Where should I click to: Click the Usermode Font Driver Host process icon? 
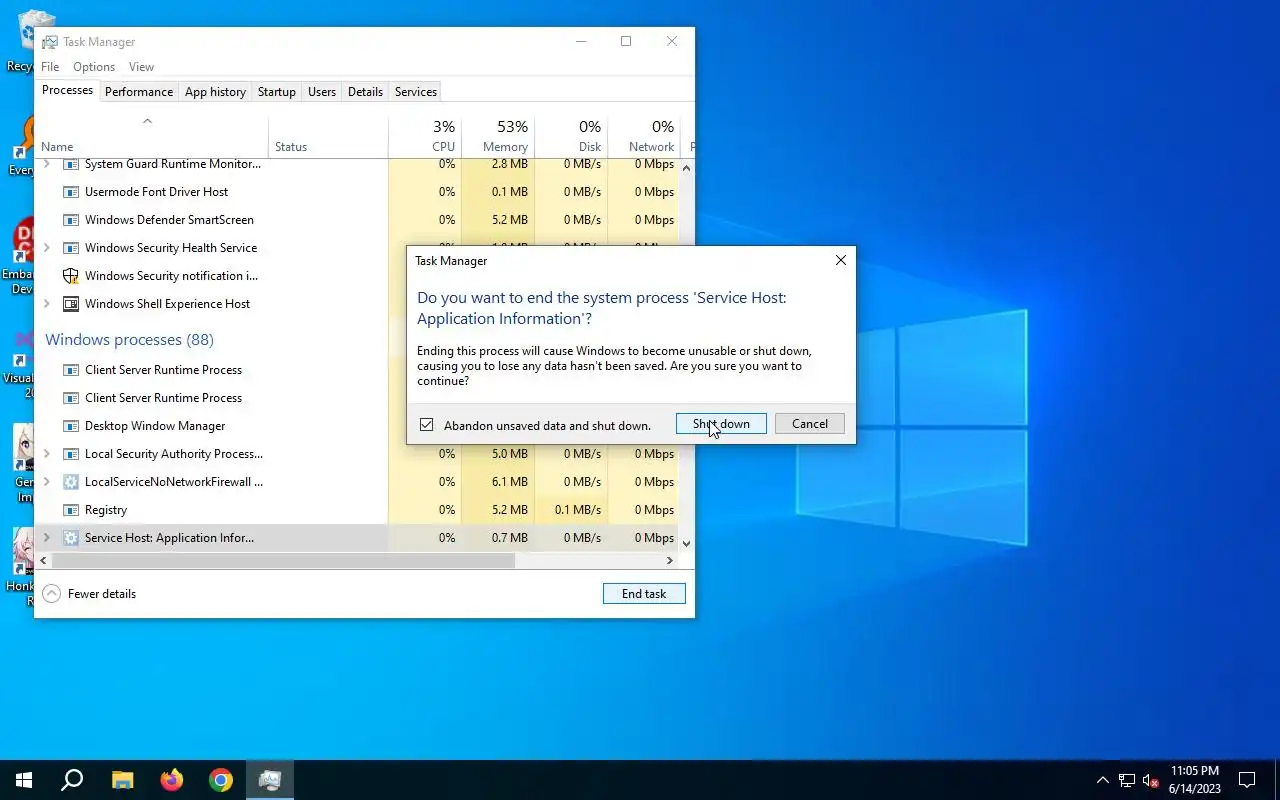click(x=71, y=192)
